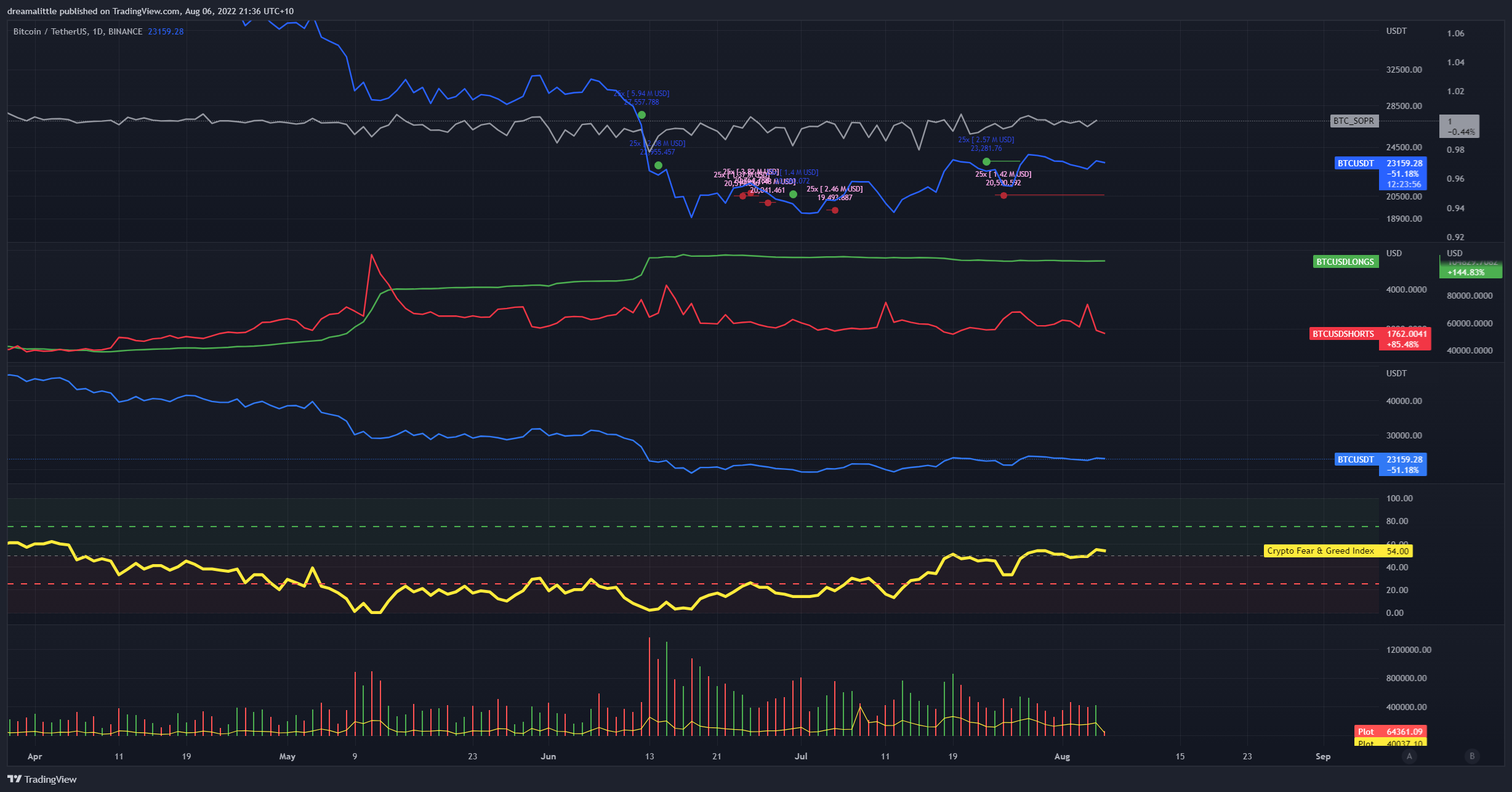Click the red marker below 19,493.887
1512x792 pixels.
click(x=835, y=210)
